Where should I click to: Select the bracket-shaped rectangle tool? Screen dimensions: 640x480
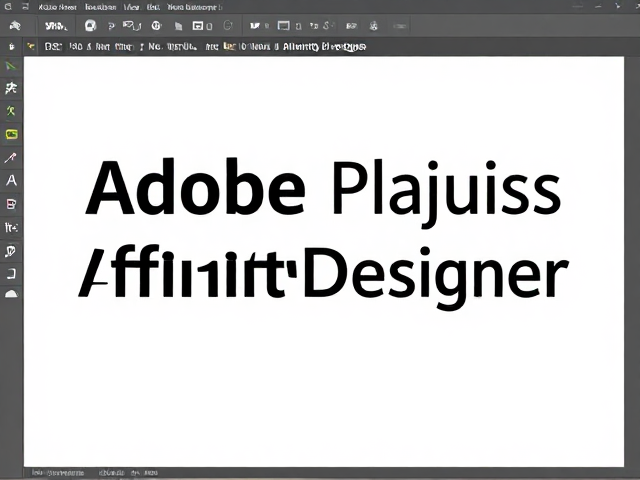[12, 273]
